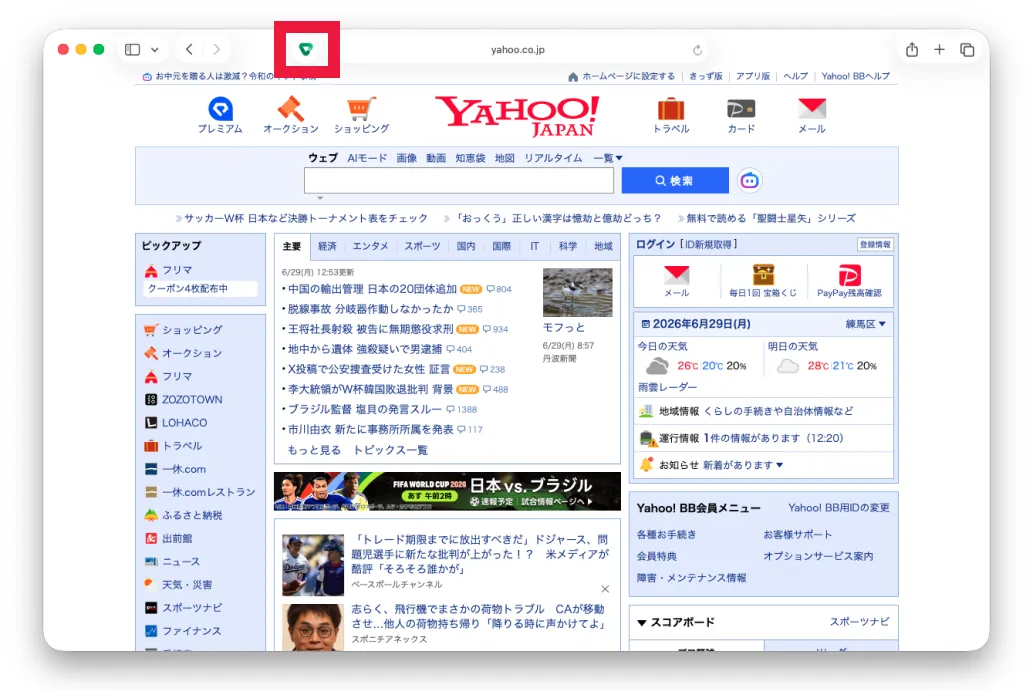
Task: Open the bird photo thumbnail モフっと
Action: coord(577,292)
